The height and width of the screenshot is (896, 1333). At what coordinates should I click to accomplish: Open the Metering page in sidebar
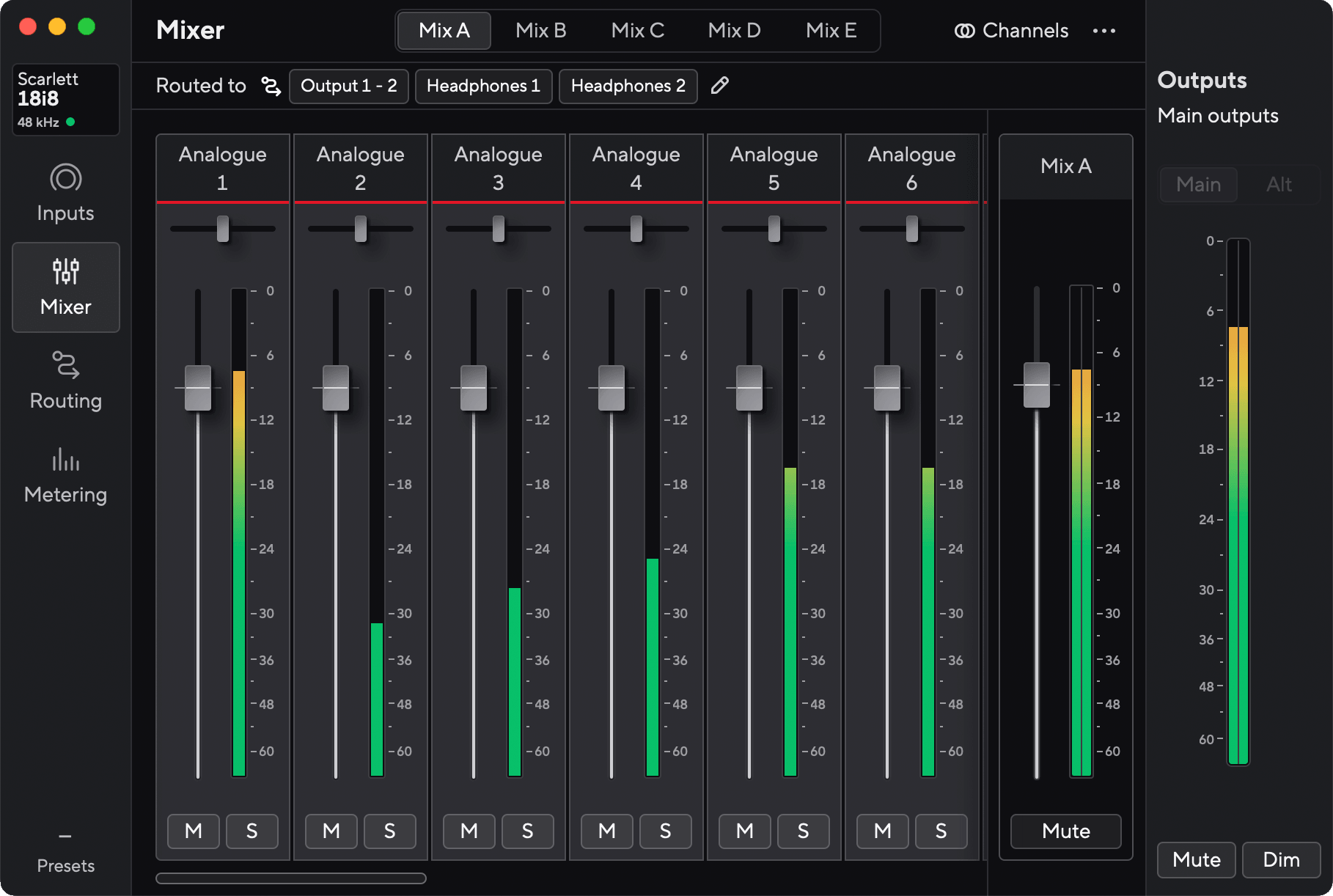click(x=66, y=475)
